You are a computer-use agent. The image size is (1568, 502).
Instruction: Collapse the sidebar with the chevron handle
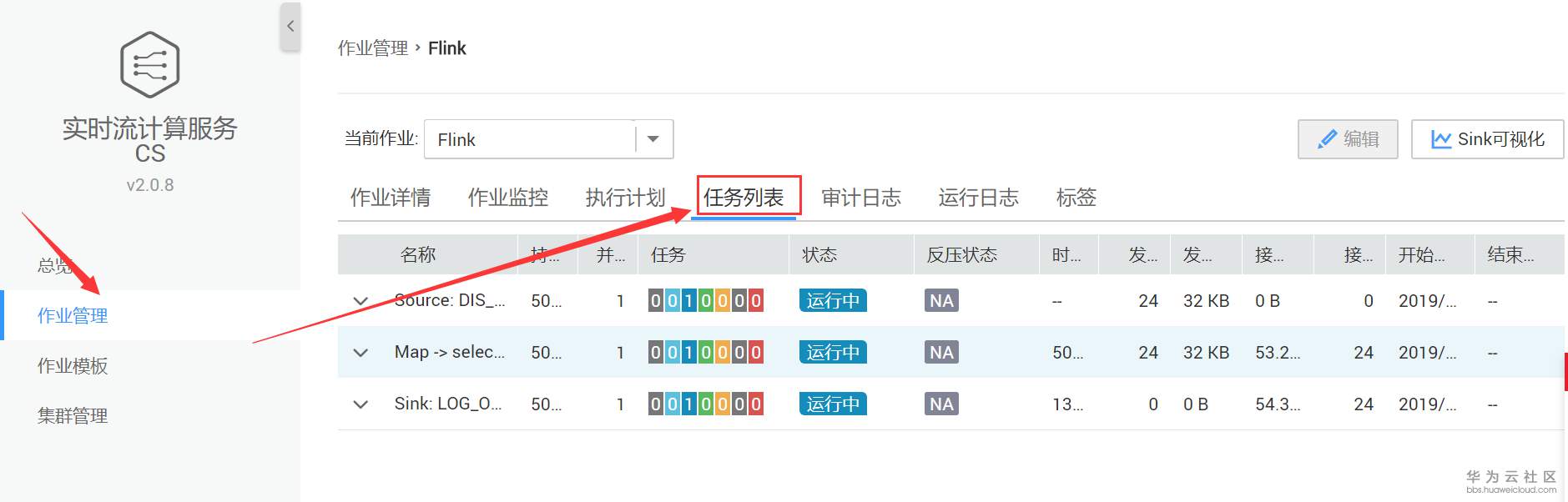290,27
